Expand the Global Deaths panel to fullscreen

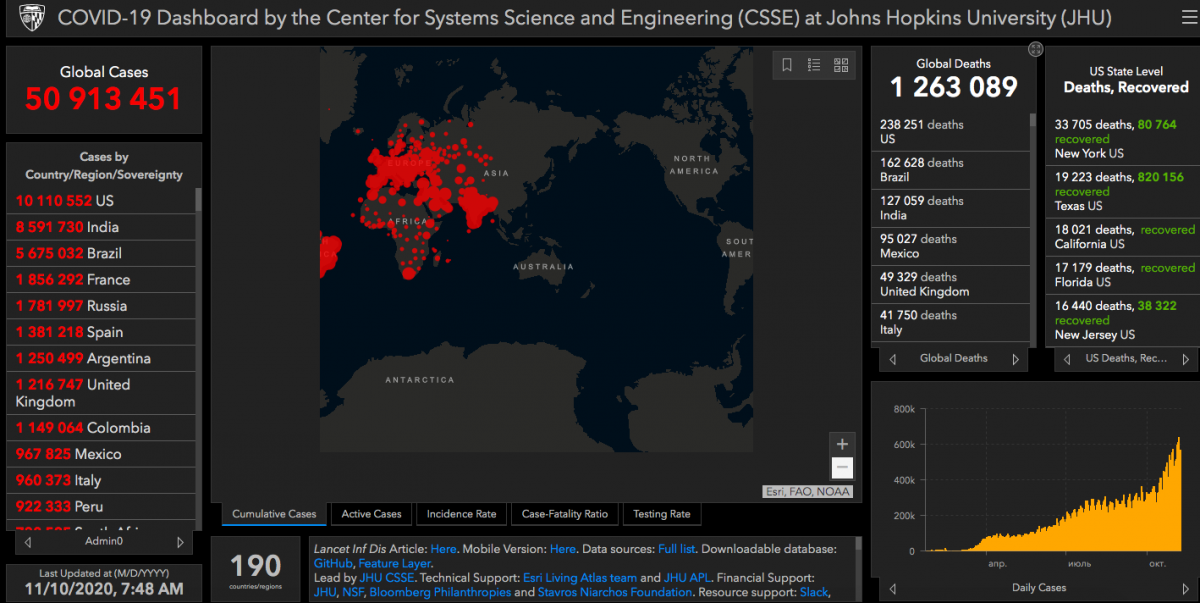click(1035, 49)
